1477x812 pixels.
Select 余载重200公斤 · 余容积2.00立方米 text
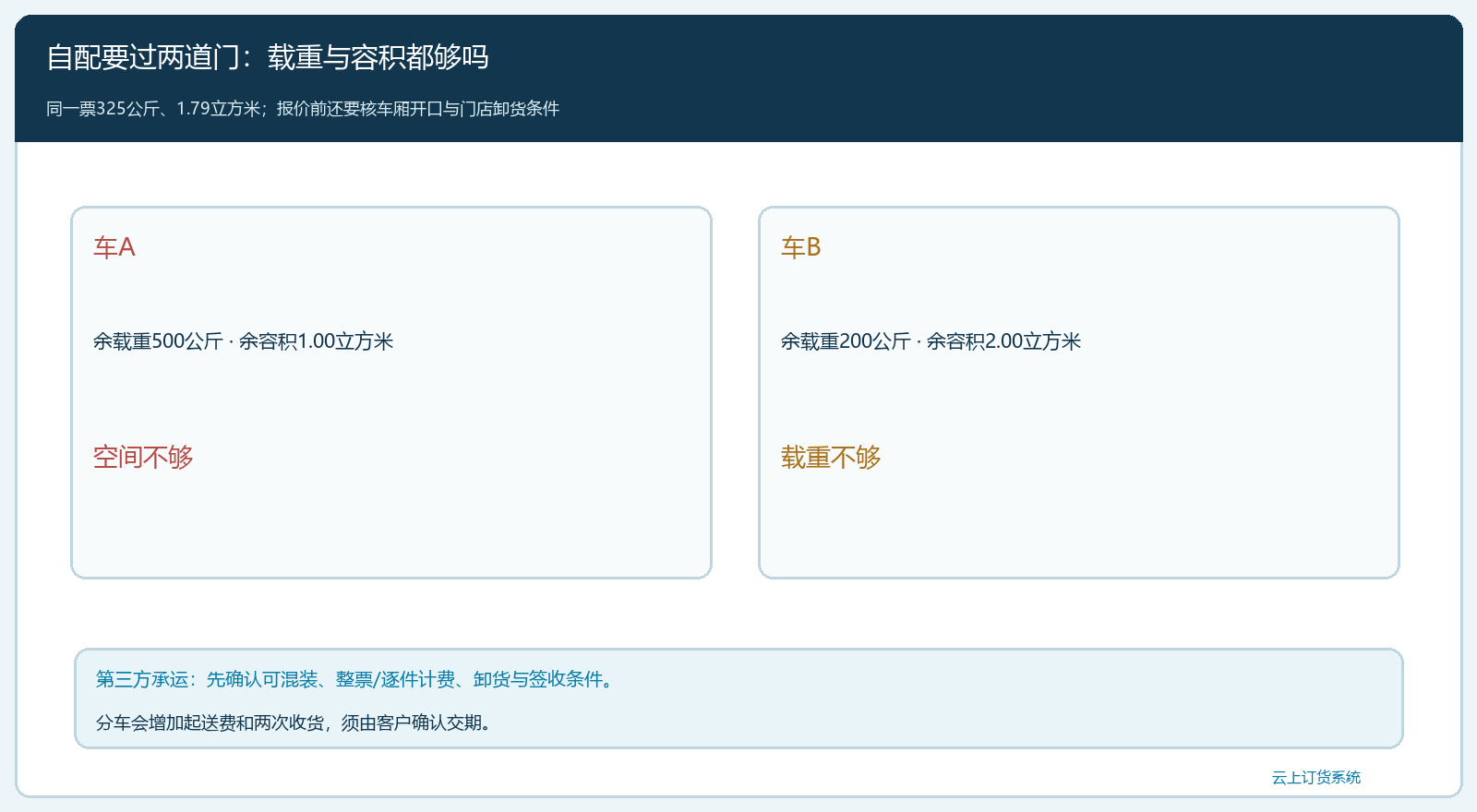coord(931,341)
